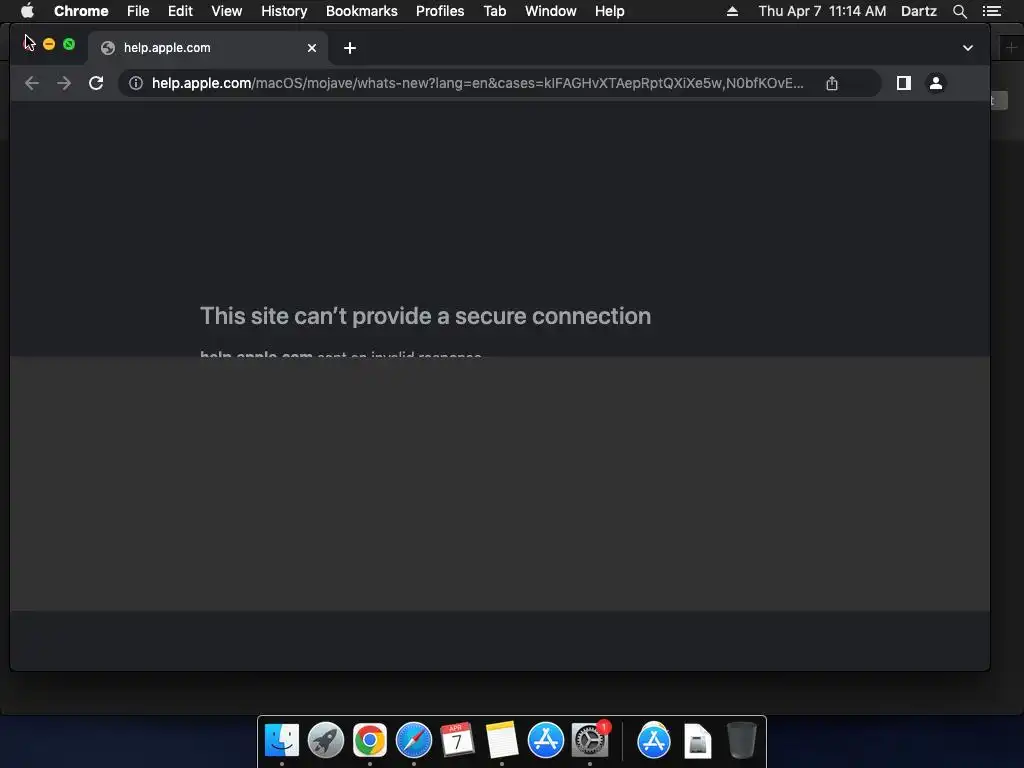Open Safari compass icon in Dock

413,740
